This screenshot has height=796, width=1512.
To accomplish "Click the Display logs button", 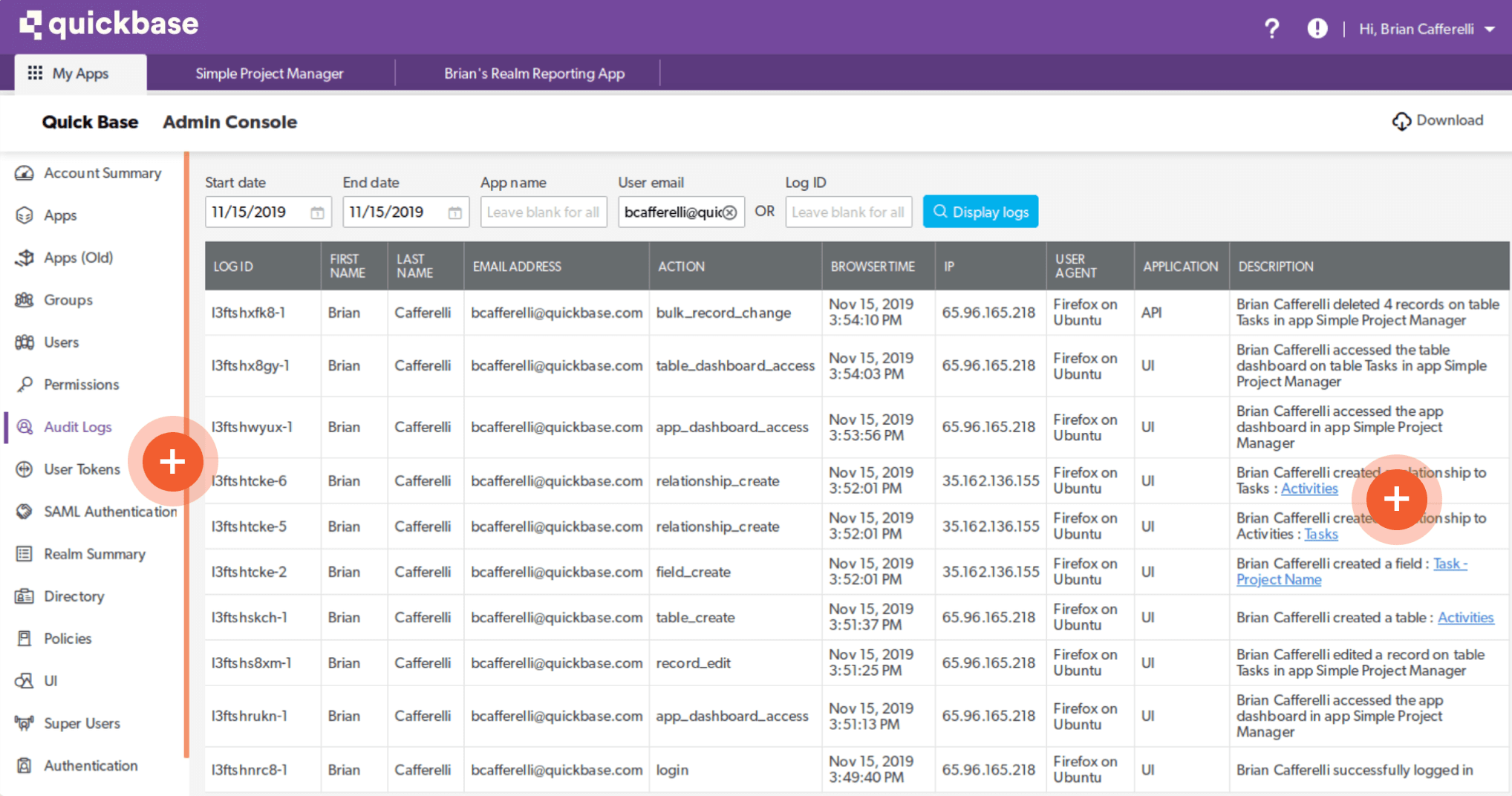I will (x=980, y=212).
